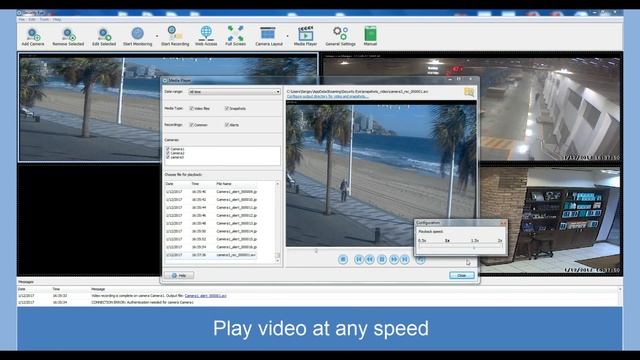Open the Date range dropdown

234,92
